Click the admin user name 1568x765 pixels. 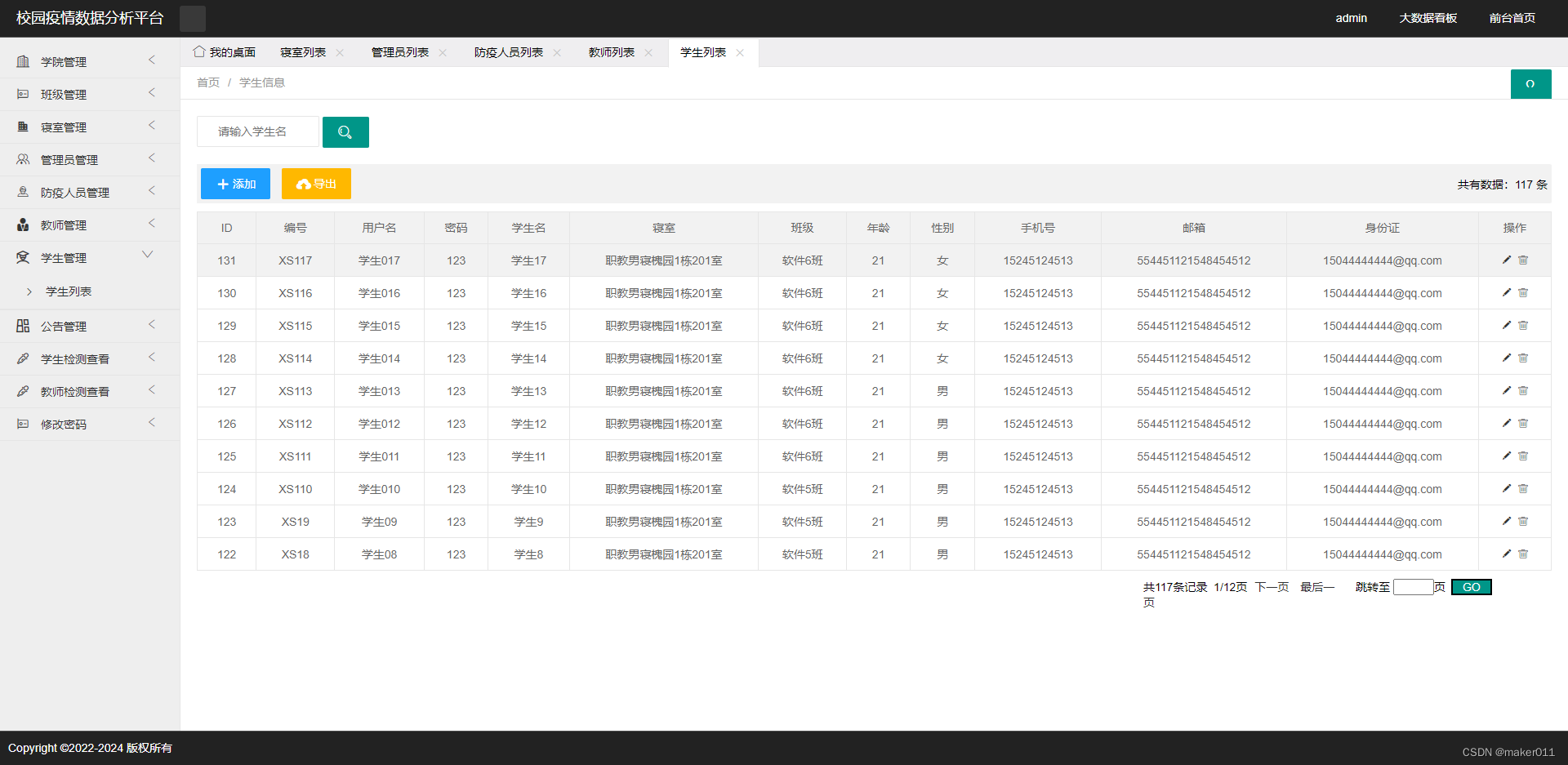click(x=1352, y=18)
